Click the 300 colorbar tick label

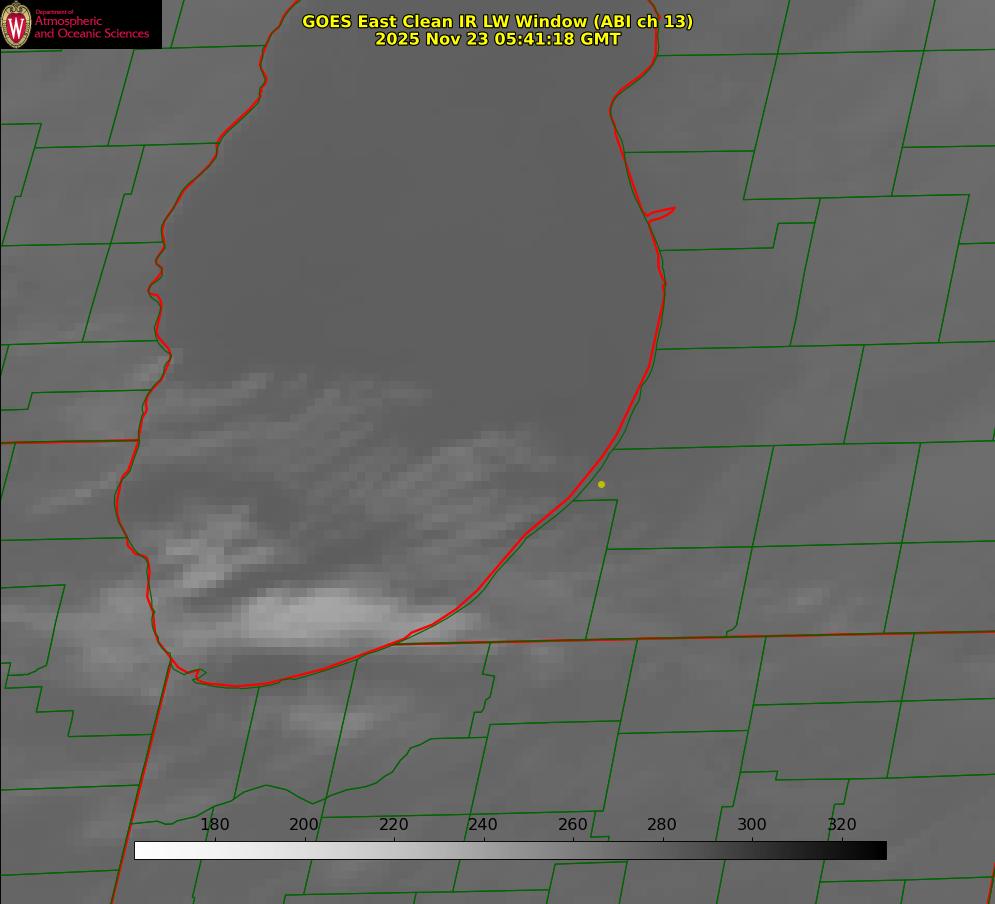point(752,825)
